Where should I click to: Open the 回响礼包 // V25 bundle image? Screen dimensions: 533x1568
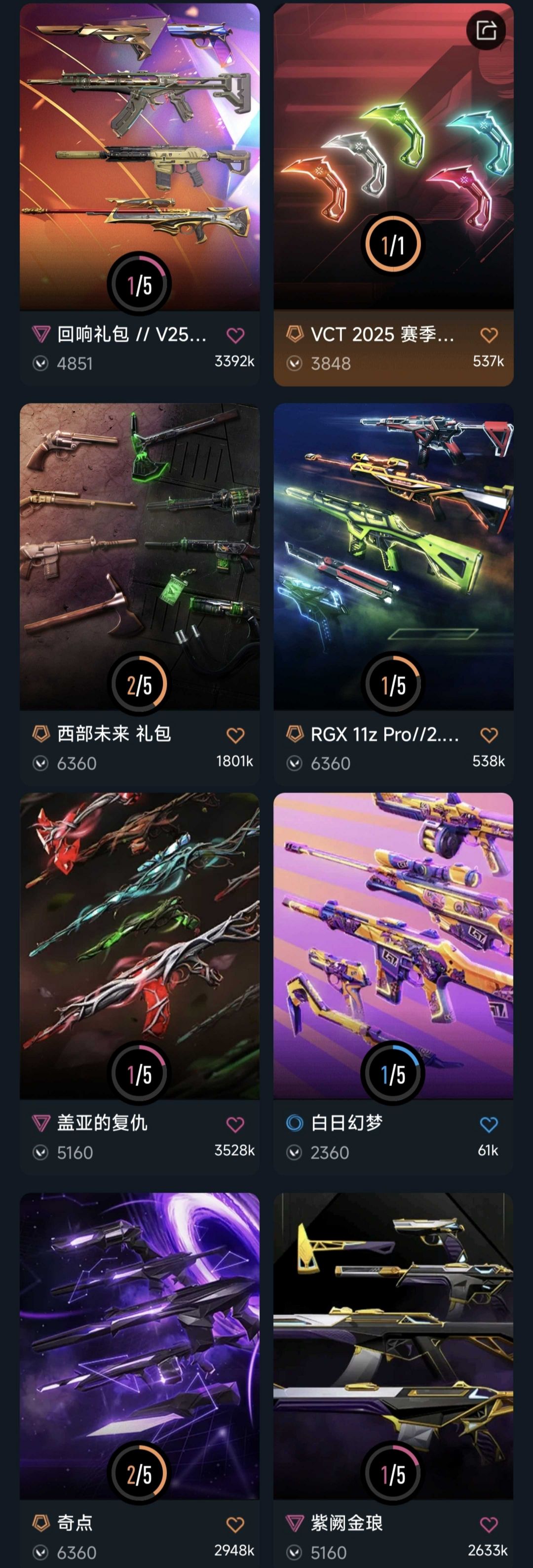(x=139, y=157)
